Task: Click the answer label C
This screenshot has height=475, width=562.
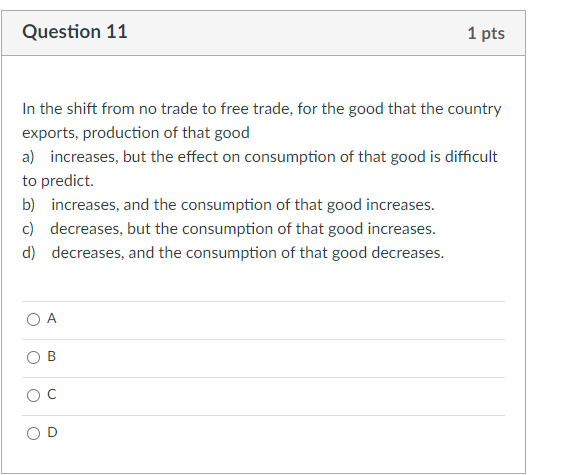Action: pyautogui.click(x=52, y=394)
